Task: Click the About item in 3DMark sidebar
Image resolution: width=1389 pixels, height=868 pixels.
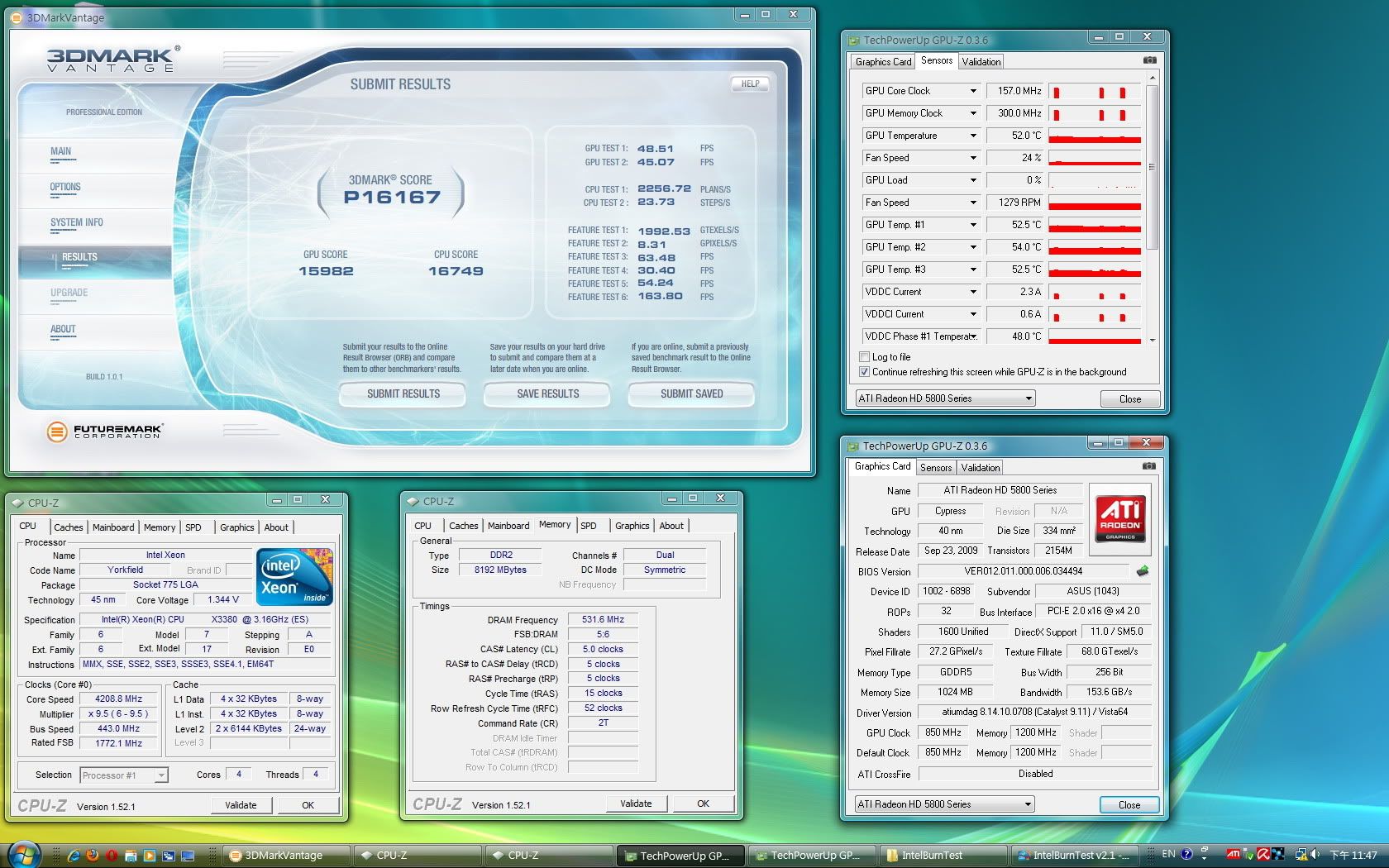Action: coord(63,329)
